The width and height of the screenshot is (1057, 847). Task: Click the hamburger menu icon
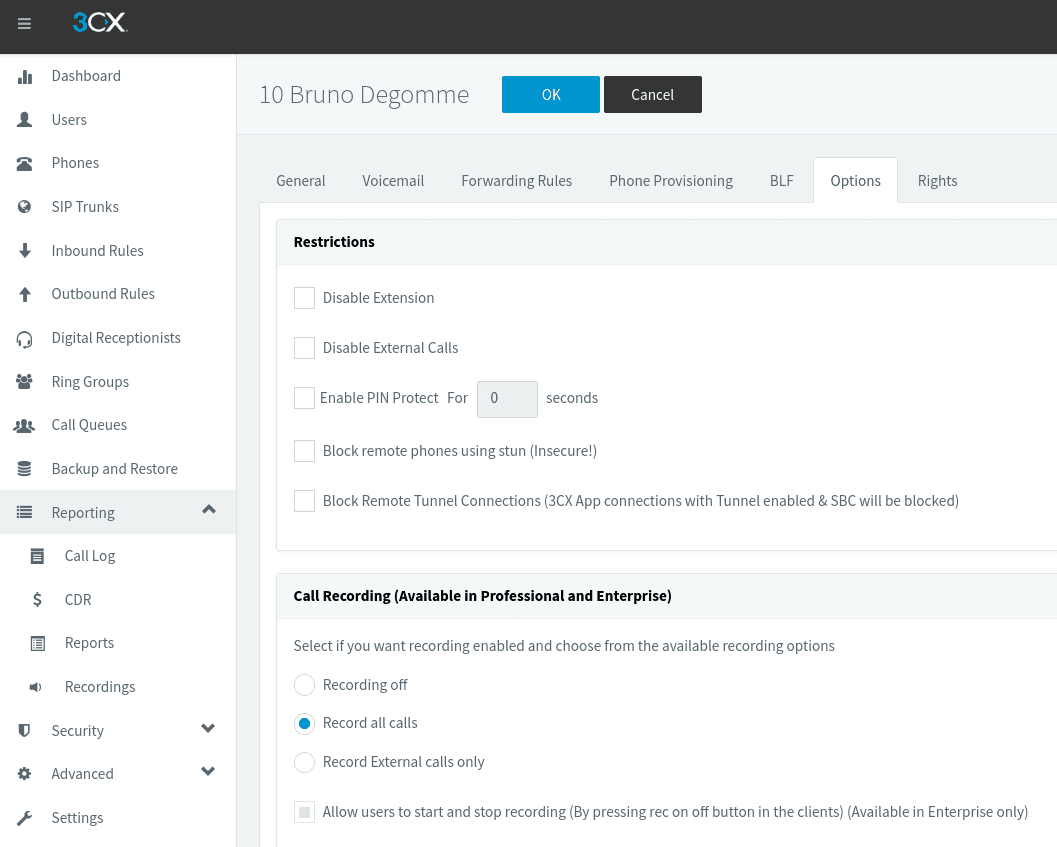tap(25, 24)
